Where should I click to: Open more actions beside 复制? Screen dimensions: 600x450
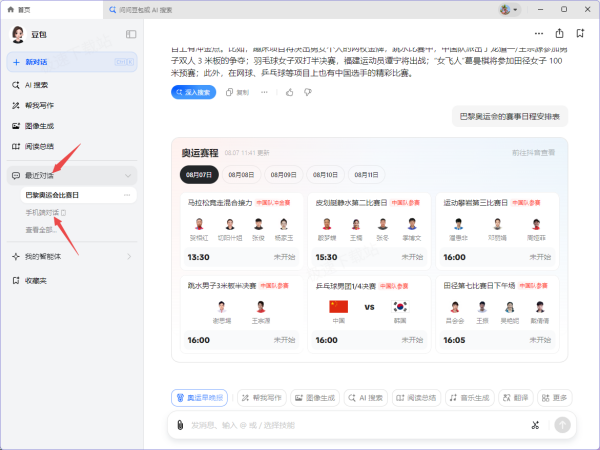[x=264, y=92]
